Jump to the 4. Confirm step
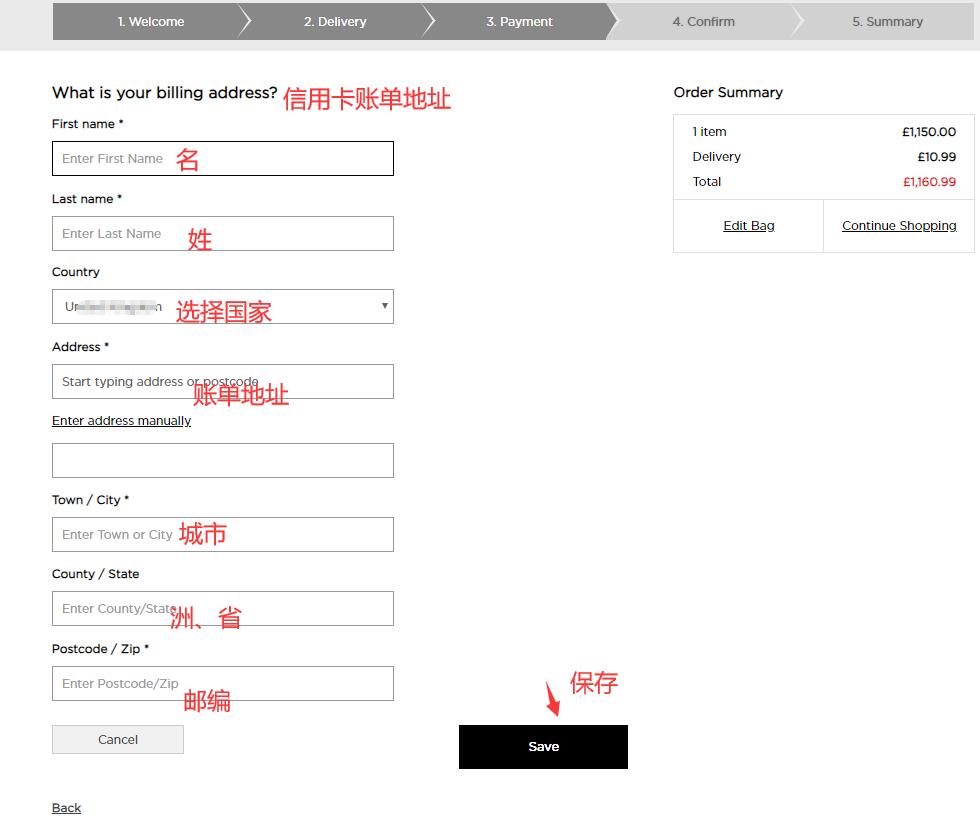The image size is (980, 826). (x=703, y=21)
